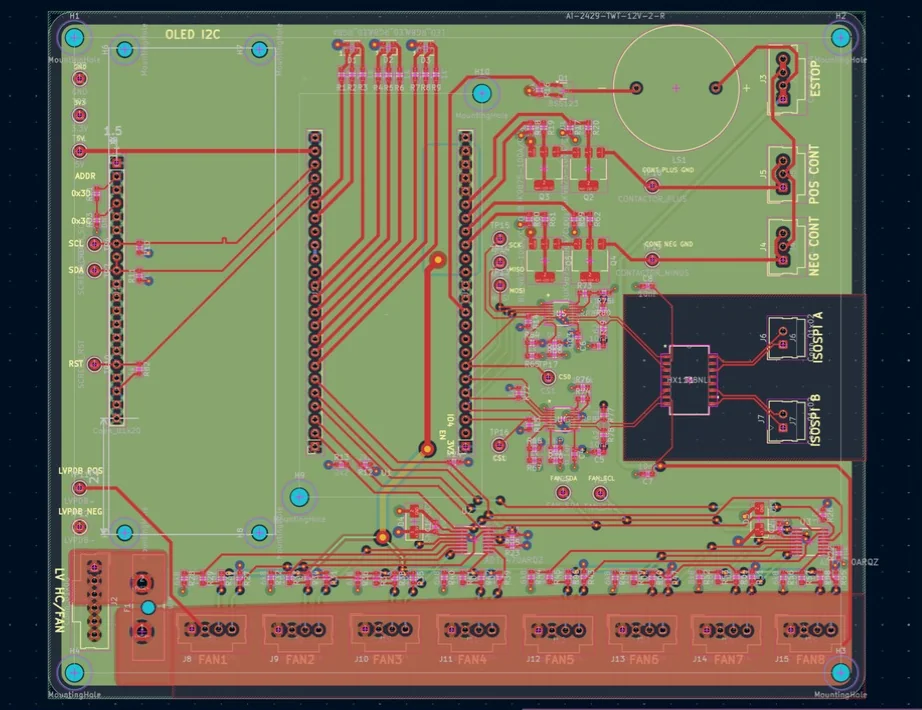Click the Q2 transistor footprint

[588, 169]
